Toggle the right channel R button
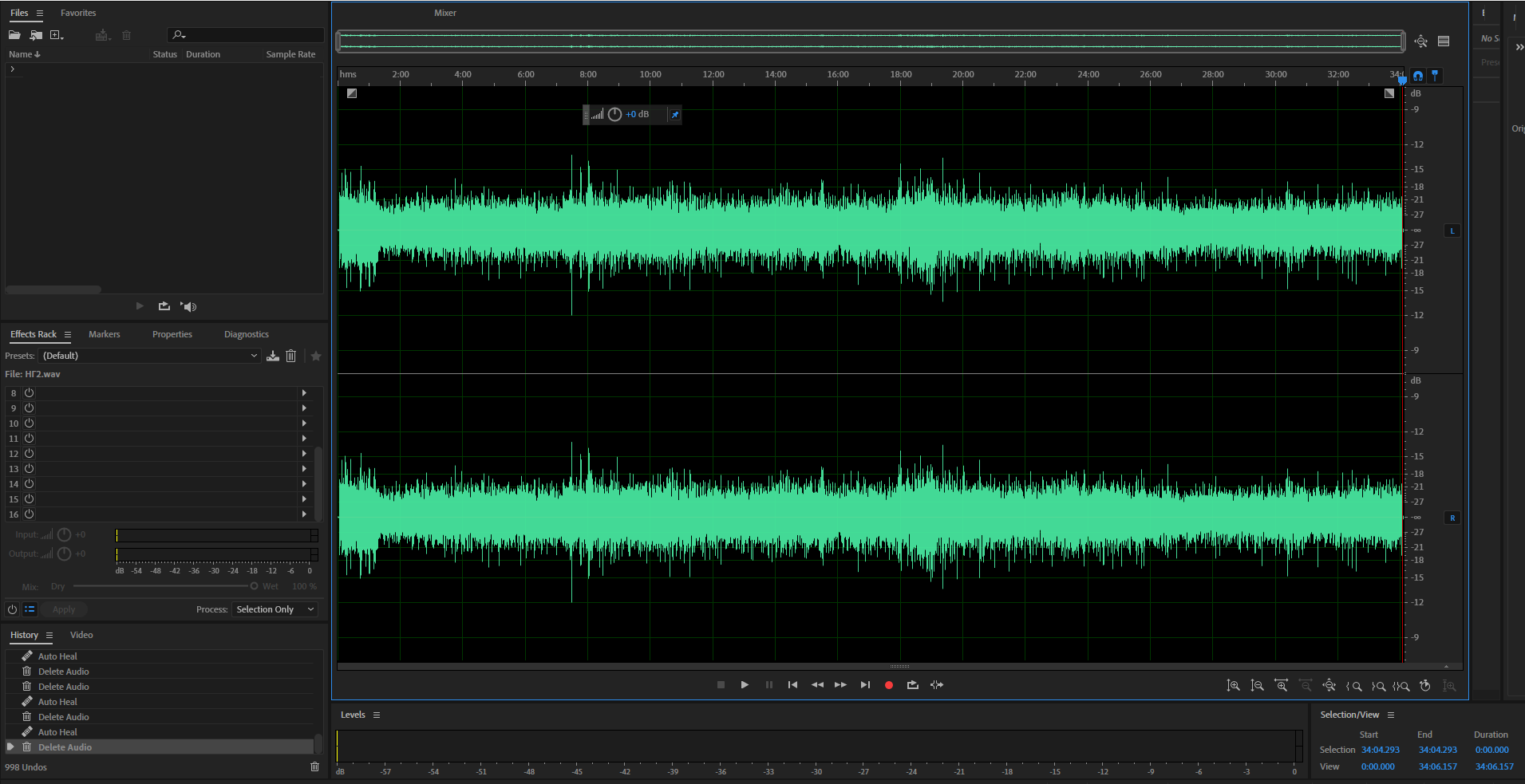The image size is (1525, 784). (x=1452, y=518)
